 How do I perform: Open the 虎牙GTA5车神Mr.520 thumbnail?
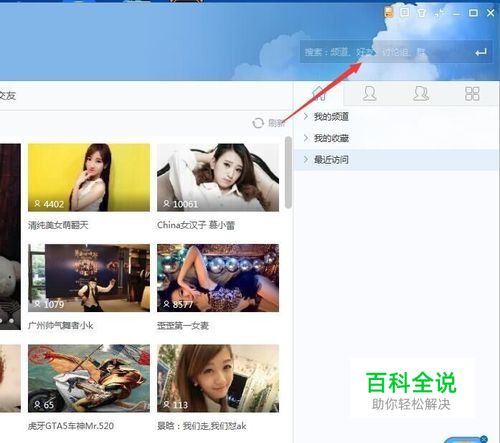point(89,378)
